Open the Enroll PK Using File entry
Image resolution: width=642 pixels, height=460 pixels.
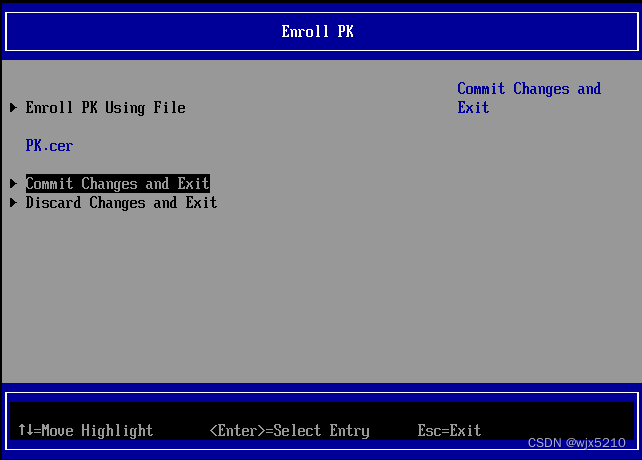(105, 108)
